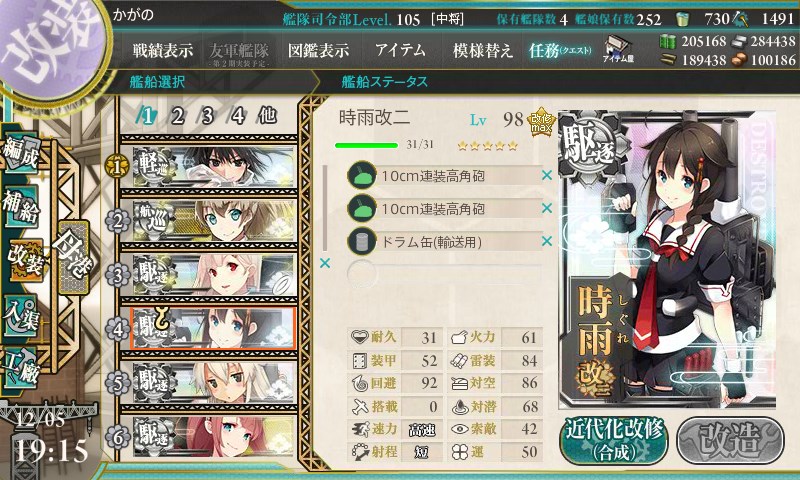800x480 pixels.
Task: Open the 図鑑表示 encyclopedia menu
Action: 318,50
